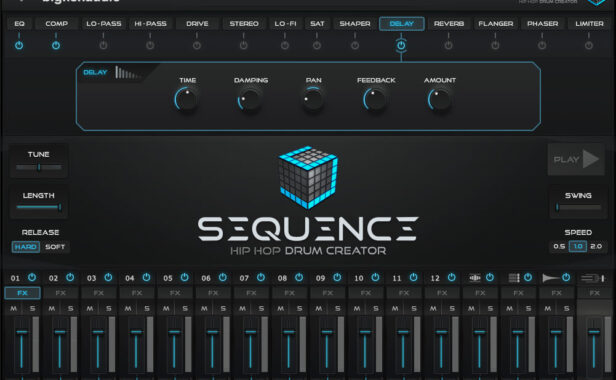Set speed to 2.0

pos(596,246)
